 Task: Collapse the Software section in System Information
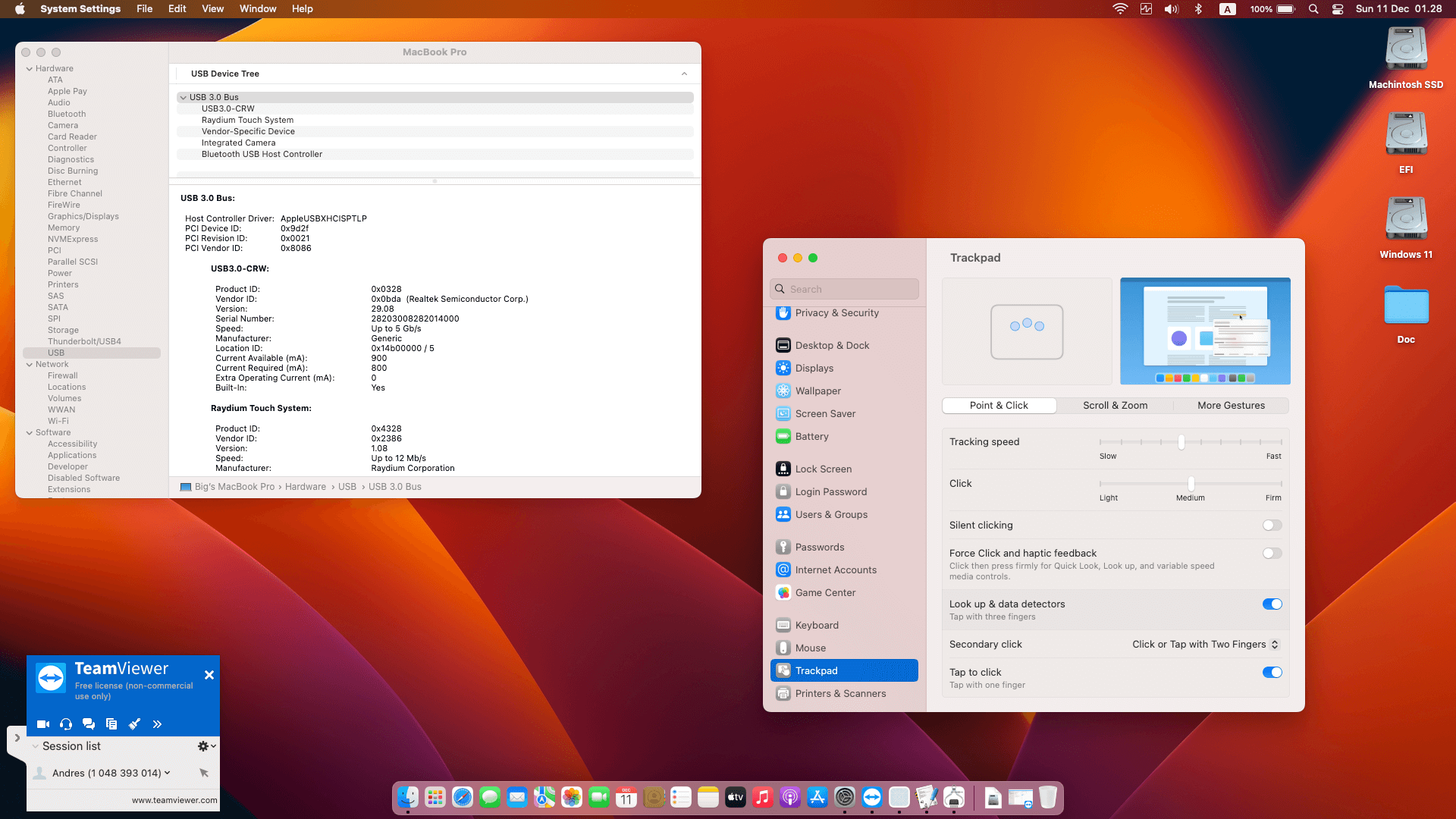coord(30,432)
